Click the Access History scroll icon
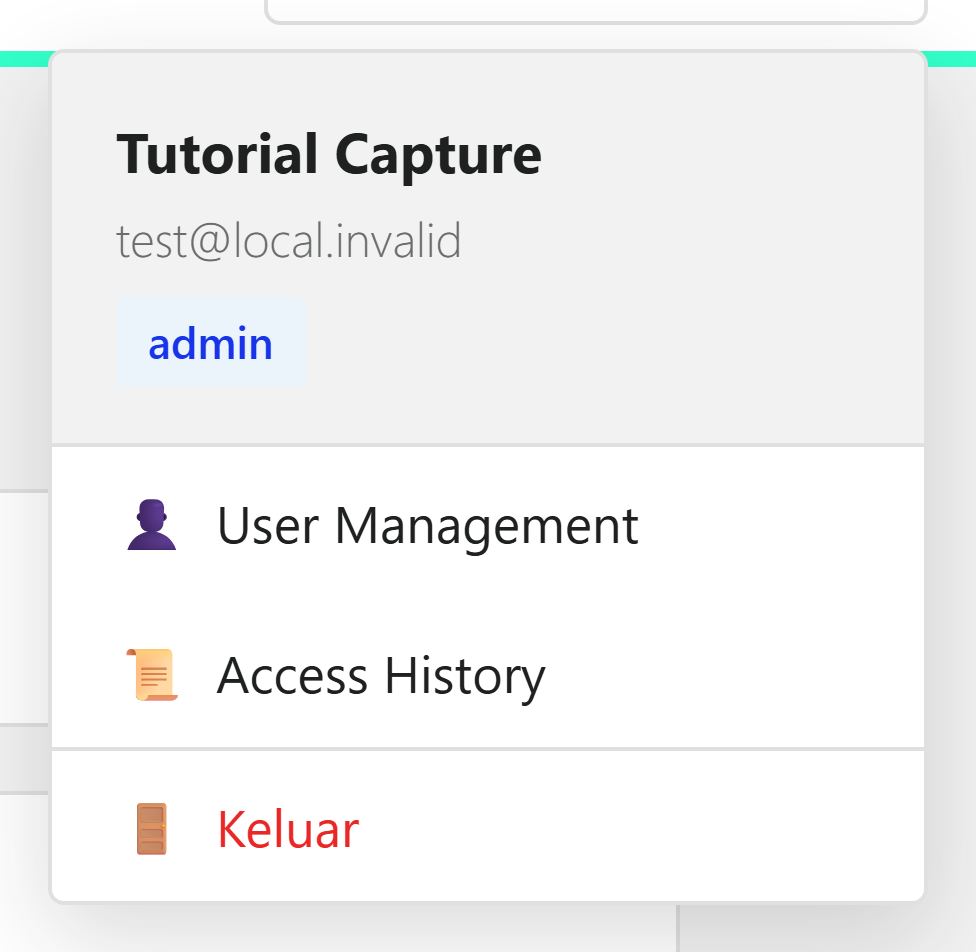Image resolution: width=976 pixels, height=952 pixels. click(x=152, y=675)
